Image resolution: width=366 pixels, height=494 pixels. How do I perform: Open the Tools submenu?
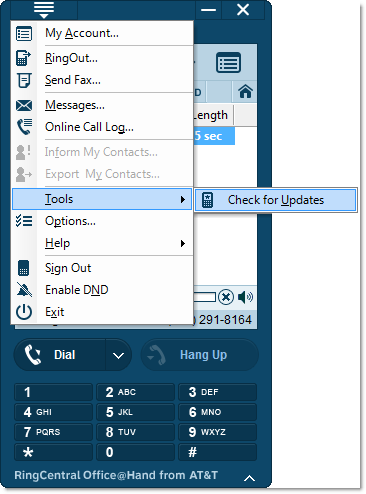[x=102, y=199]
